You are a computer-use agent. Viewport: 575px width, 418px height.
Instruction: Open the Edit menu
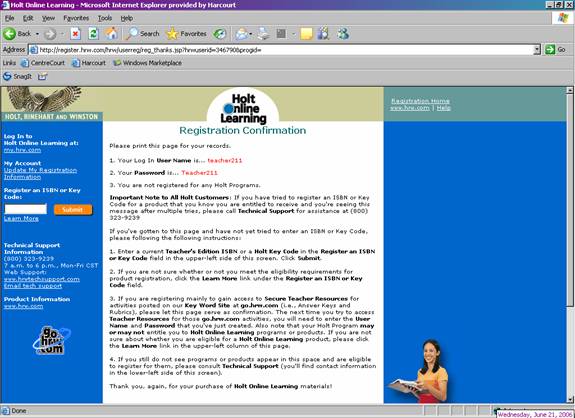(x=28, y=18)
